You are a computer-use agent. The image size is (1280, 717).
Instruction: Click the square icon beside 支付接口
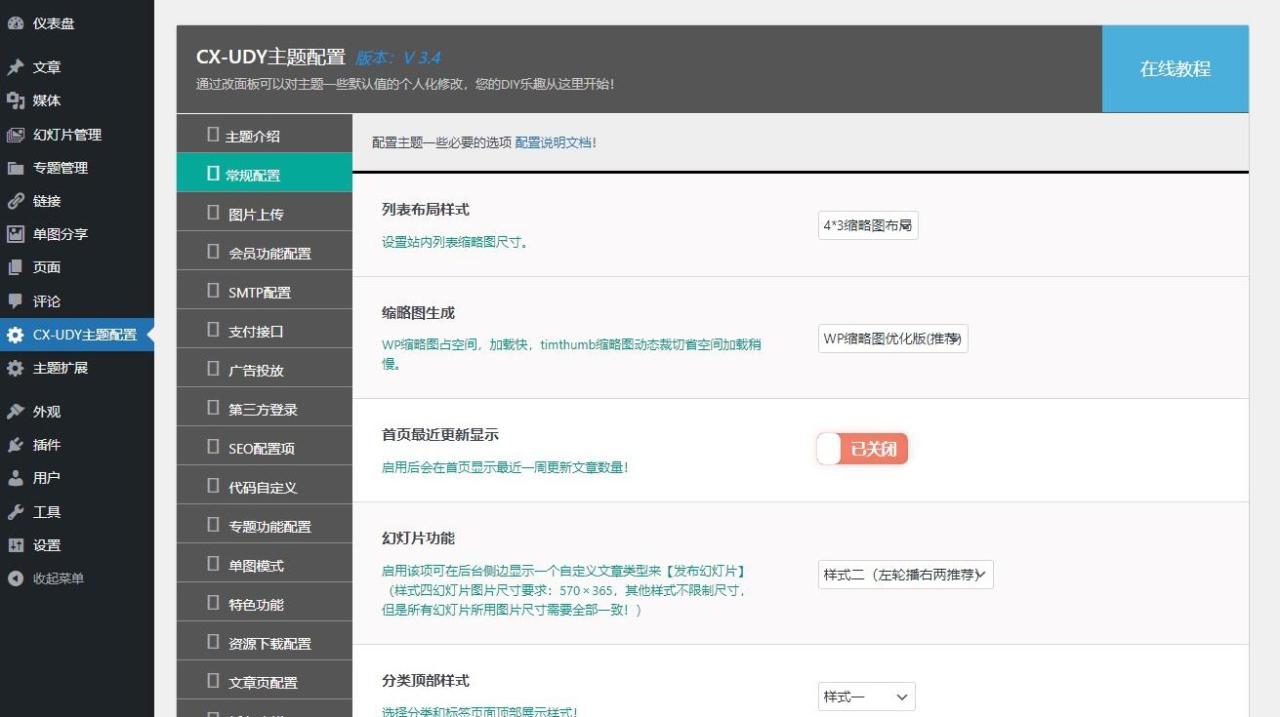click(x=212, y=330)
